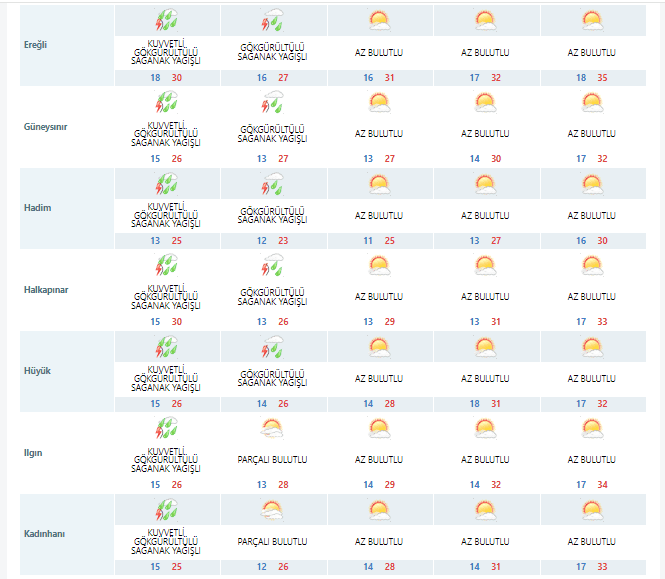Click the partly cloudy icon in Ilgın row
665x579 pixels.
[272, 428]
